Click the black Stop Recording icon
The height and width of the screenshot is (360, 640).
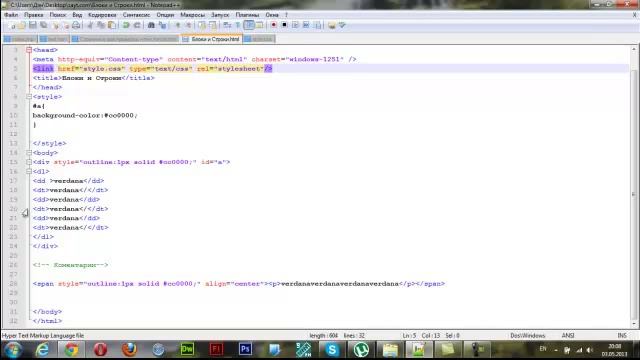tap(284, 25)
